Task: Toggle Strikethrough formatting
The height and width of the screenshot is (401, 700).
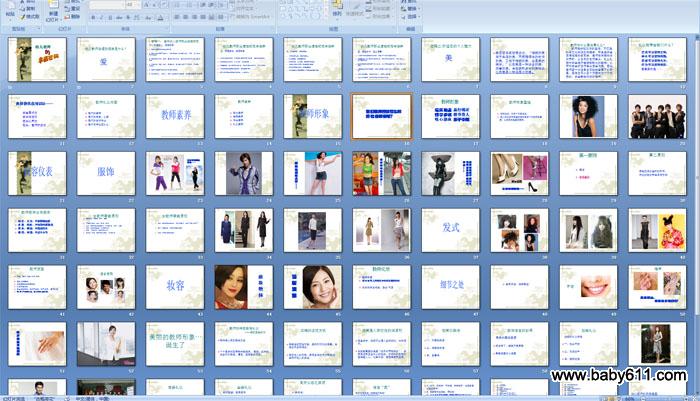Action: [119, 17]
